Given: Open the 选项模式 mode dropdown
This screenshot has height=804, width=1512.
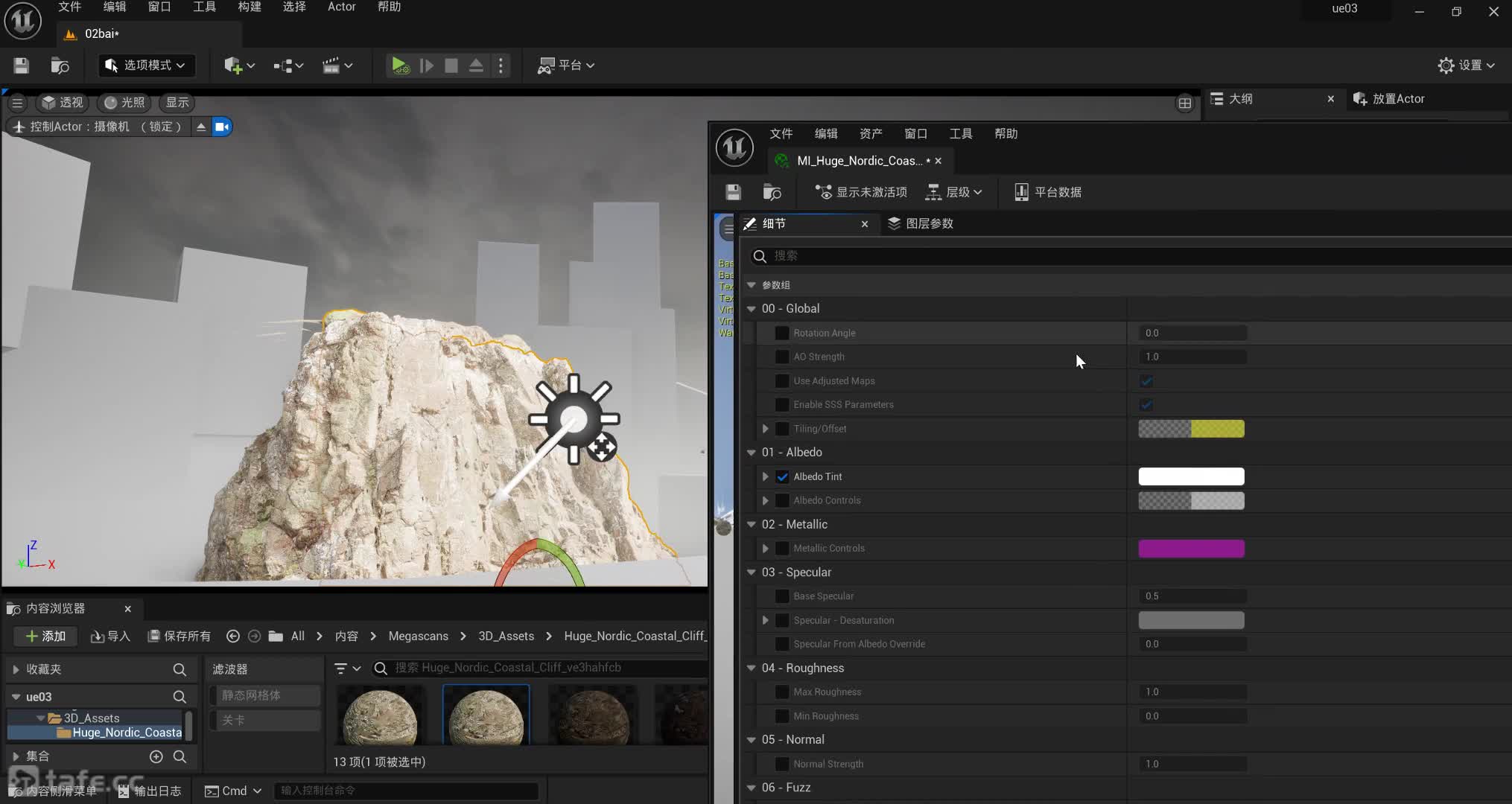Looking at the screenshot, I should 145,66.
